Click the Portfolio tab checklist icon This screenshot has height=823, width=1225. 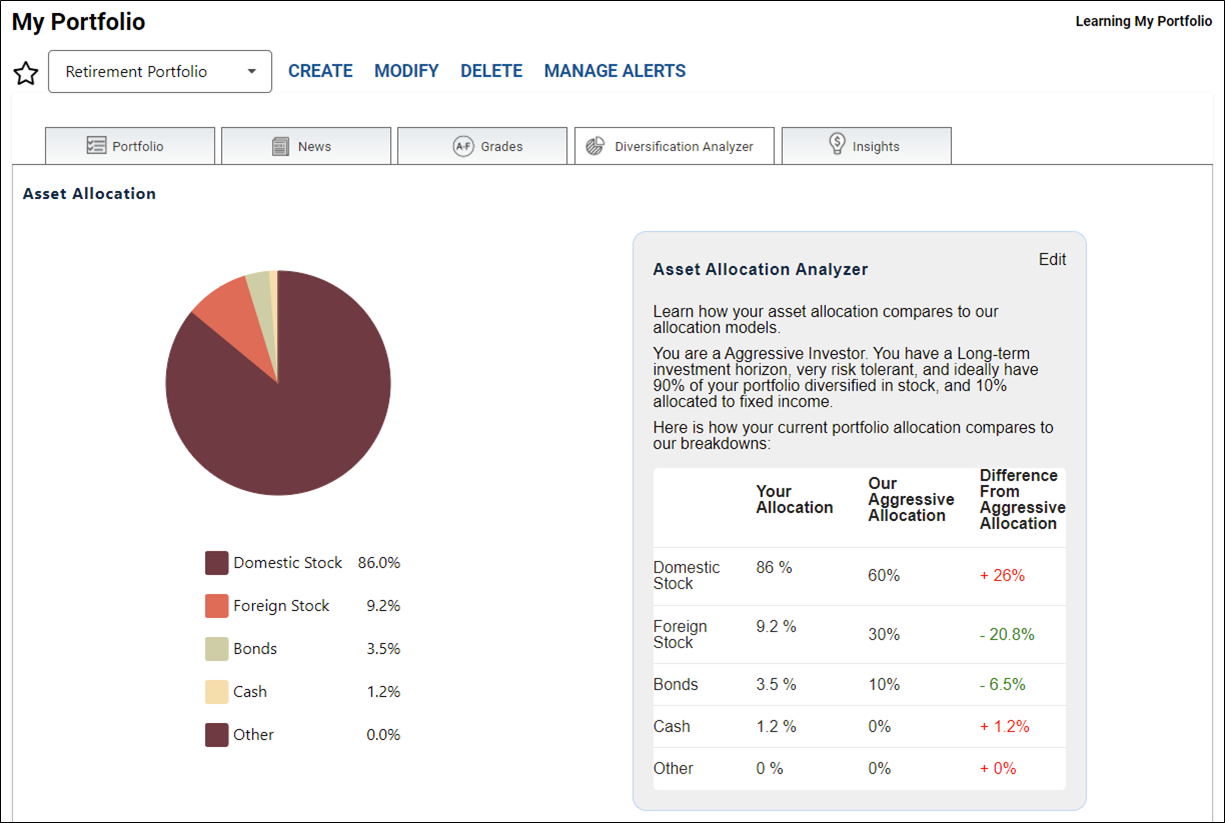pyautogui.click(x=96, y=146)
